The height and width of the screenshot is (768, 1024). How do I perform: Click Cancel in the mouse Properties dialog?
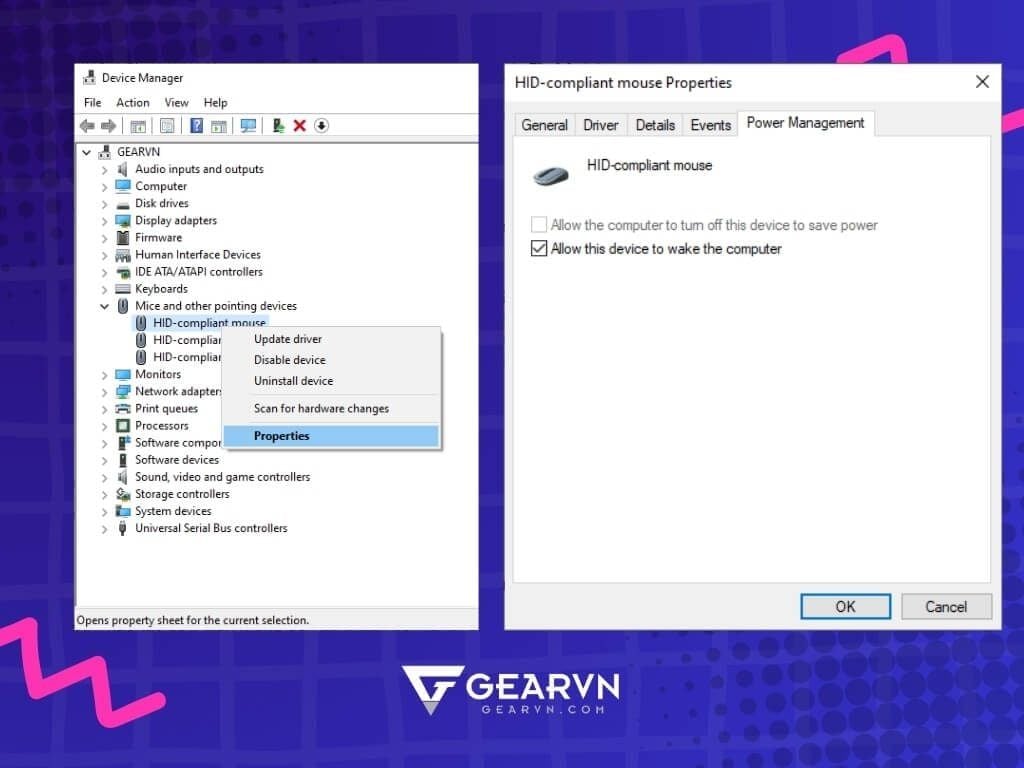[x=945, y=606]
